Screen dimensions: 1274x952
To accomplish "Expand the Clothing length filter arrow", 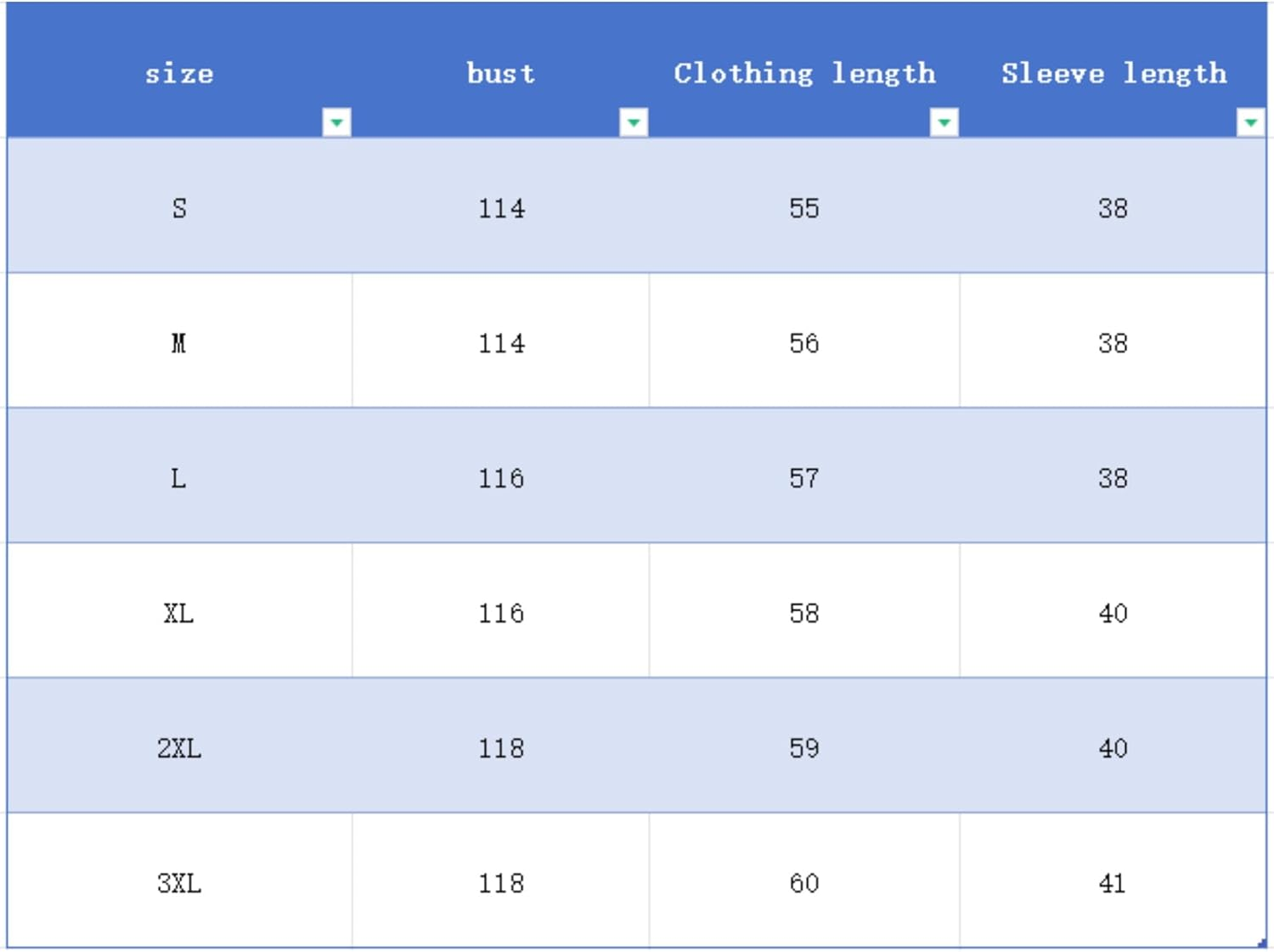I will pyautogui.click(x=944, y=122).
